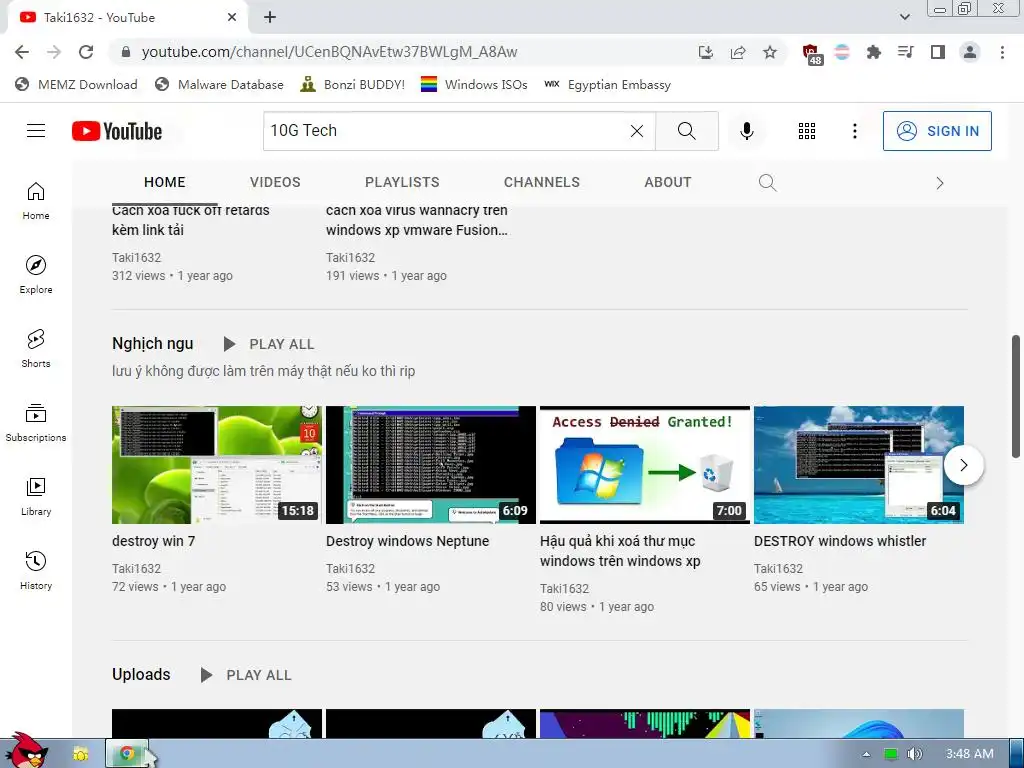1024x768 pixels.
Task: Click the Chrome taskbar button
Action: coord(127,754)
